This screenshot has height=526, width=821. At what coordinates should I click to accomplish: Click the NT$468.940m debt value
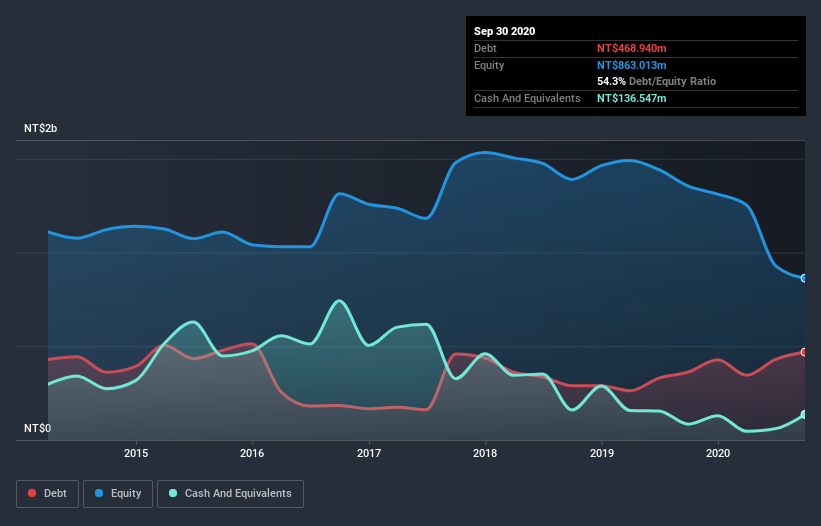pos(631,48)
